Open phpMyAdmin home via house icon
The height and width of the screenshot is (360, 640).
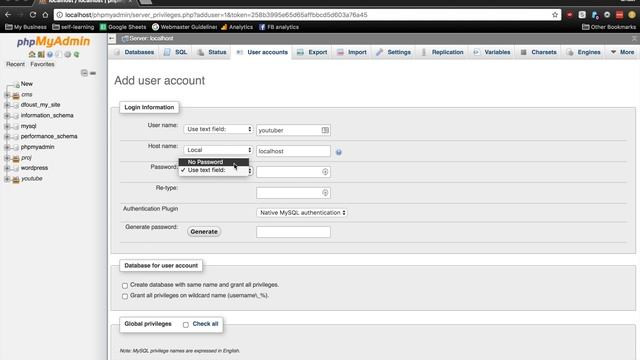coord(32,54)
